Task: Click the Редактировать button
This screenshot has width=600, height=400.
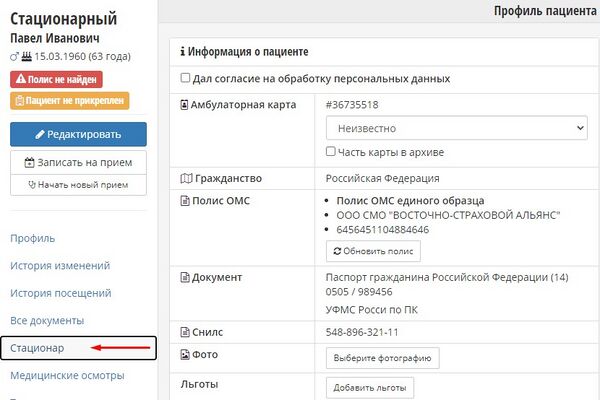Action: [78, 134]
